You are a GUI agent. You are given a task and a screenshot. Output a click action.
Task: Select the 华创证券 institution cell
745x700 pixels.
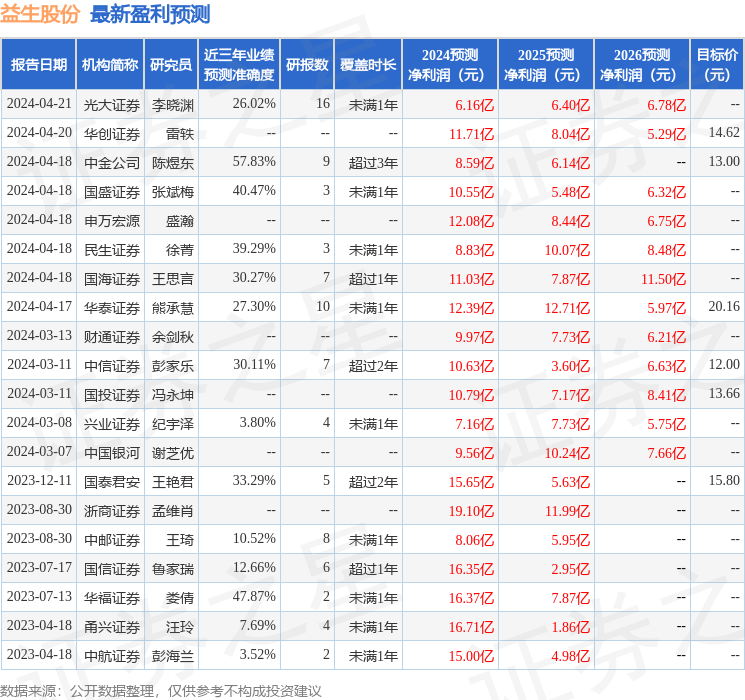tap(112, 134)
